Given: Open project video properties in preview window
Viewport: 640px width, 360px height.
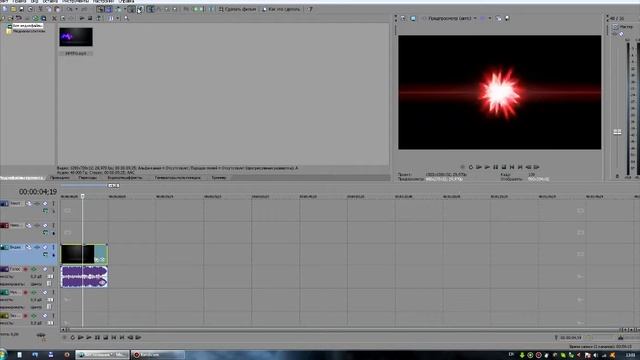Looking at the screenshot, I should 403,18.
